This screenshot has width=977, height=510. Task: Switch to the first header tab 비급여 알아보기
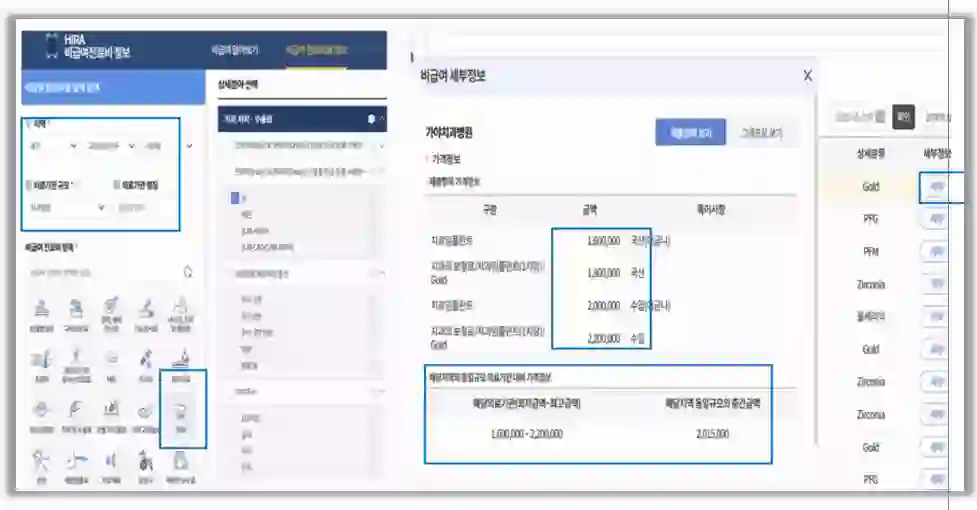click(x=234, y=49)
